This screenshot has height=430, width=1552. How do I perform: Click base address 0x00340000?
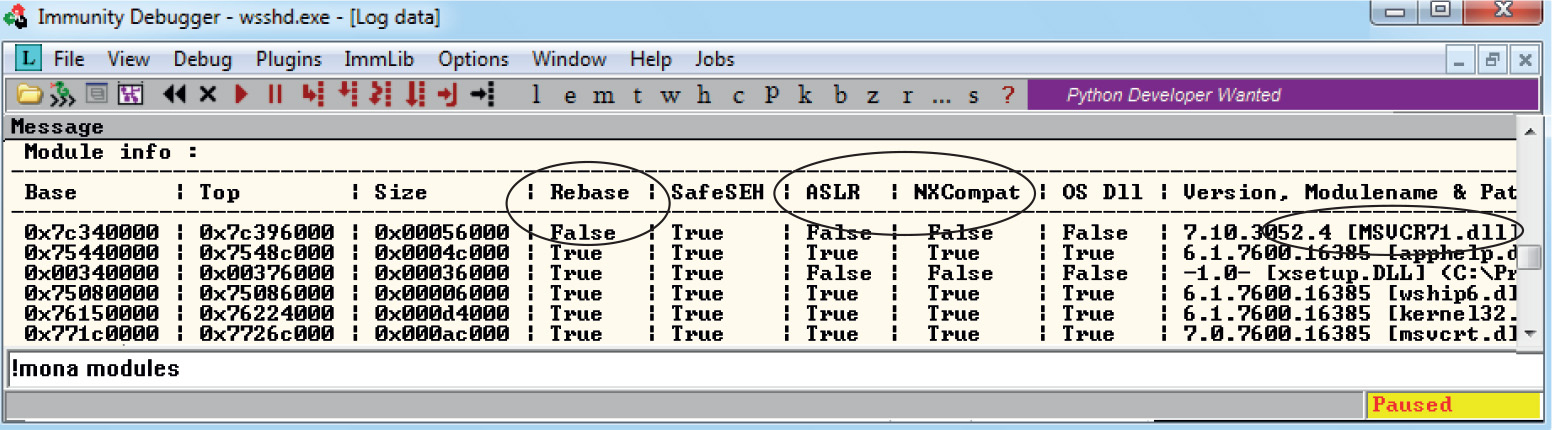pyautogui.click(x=91, y=273)
